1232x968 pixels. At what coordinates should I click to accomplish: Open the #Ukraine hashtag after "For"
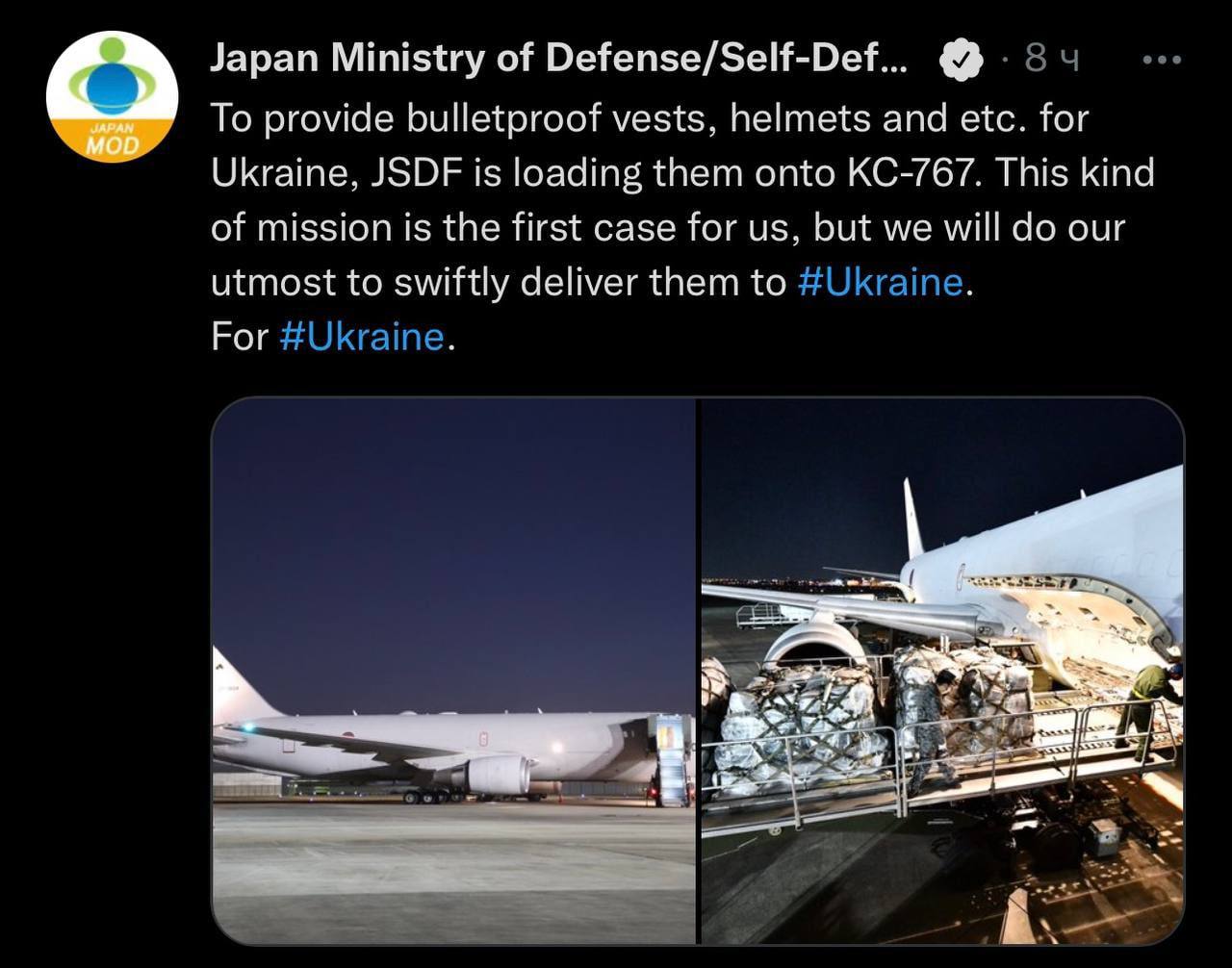coord(362,337)
